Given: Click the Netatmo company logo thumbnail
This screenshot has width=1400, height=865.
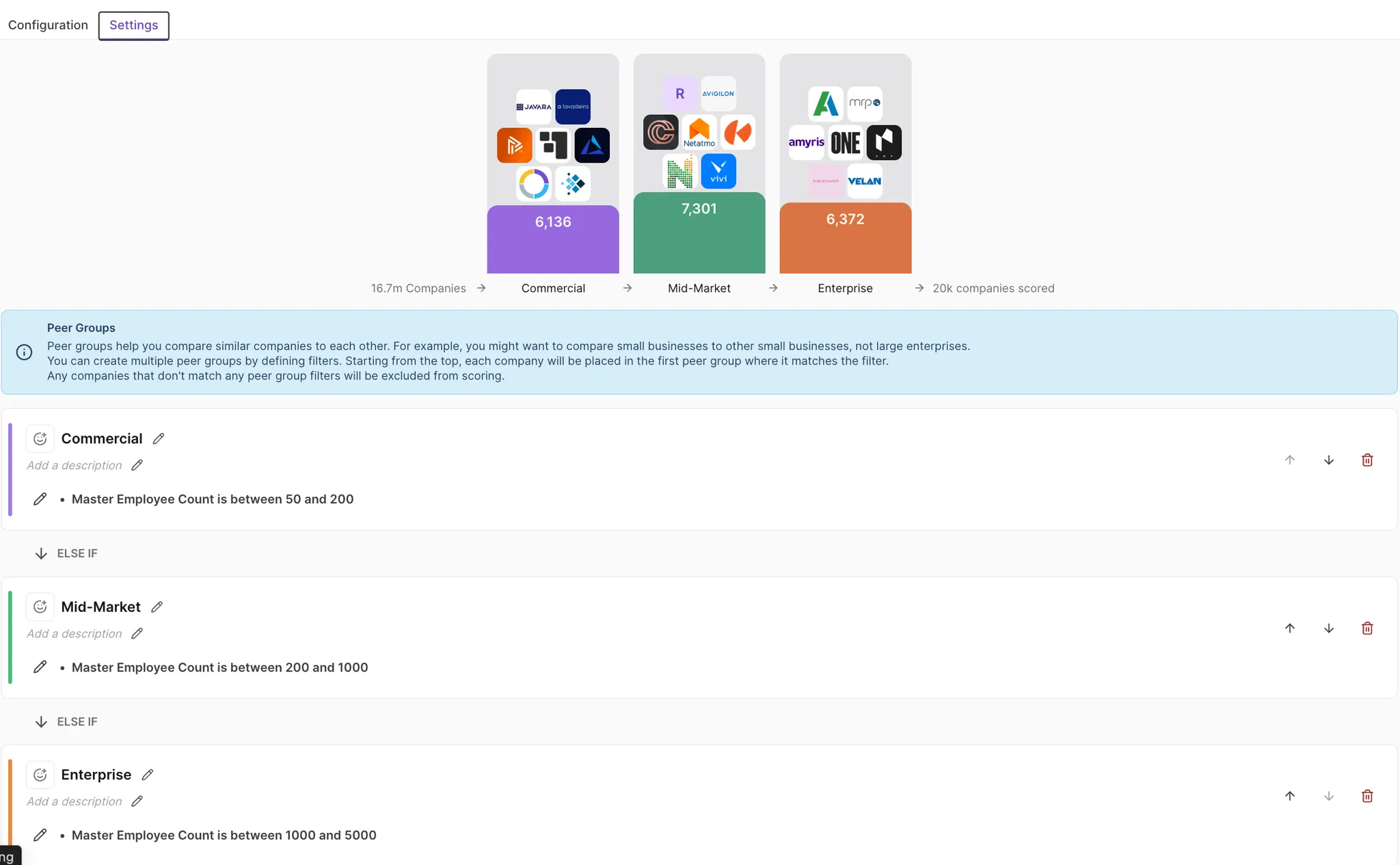Looking at the screenshot, I should click(x=699, y=132).
